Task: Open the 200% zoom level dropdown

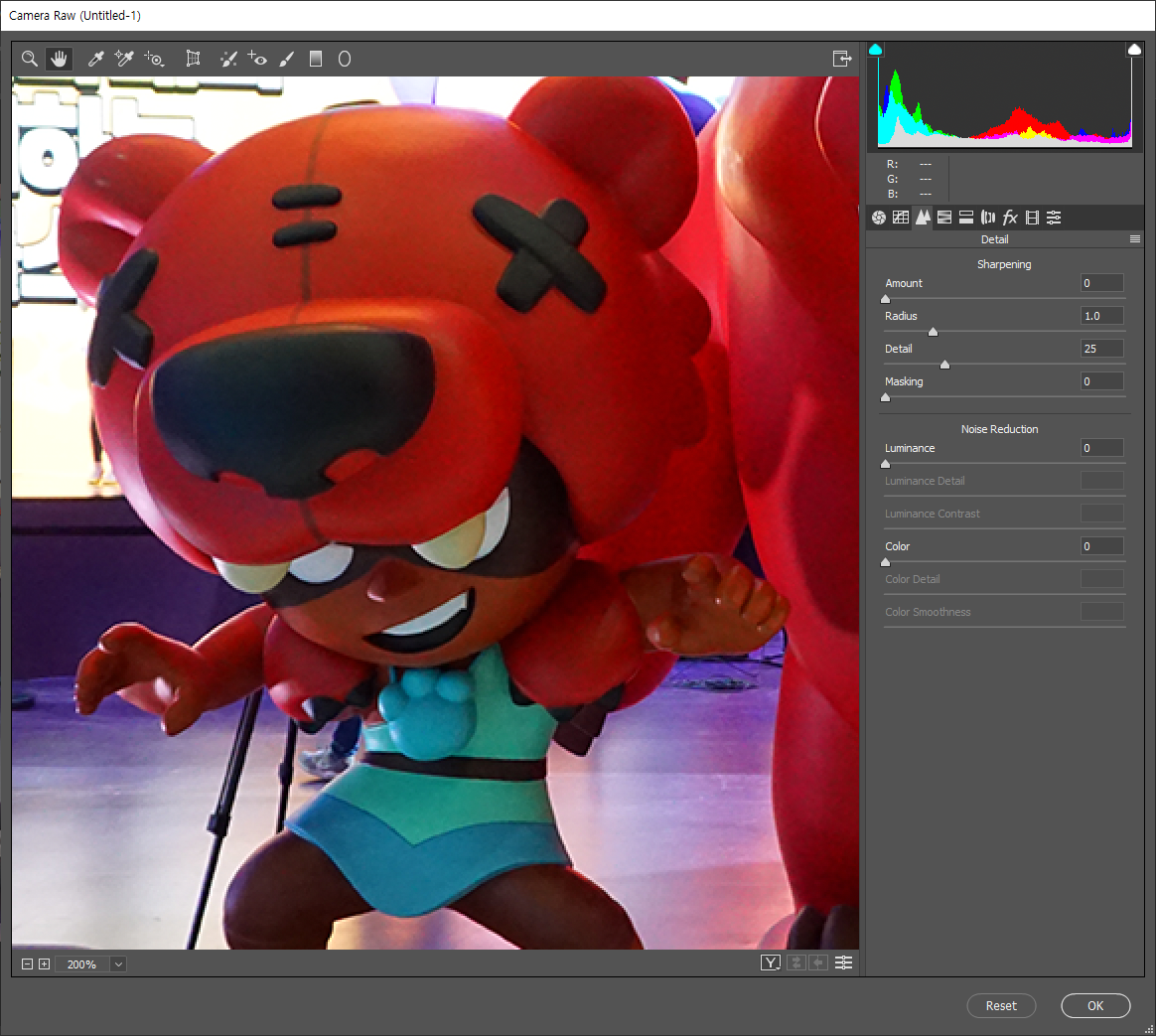Action: [118, 963]
